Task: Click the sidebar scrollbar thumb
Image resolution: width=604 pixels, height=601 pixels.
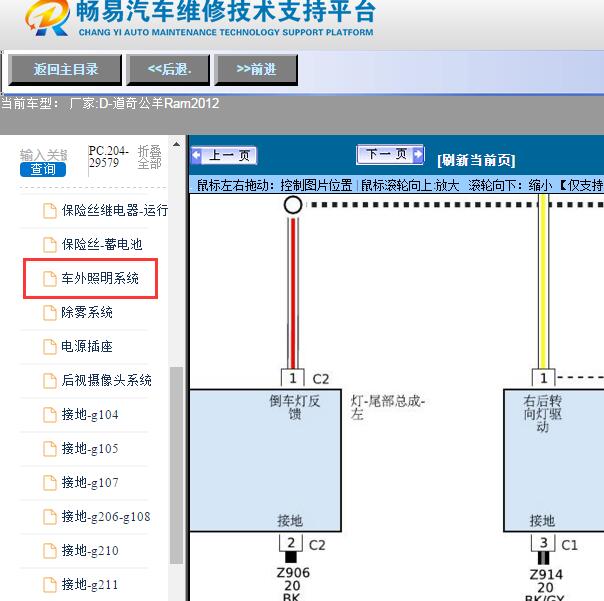Action: pyautogui.click(x=176, y=465)
